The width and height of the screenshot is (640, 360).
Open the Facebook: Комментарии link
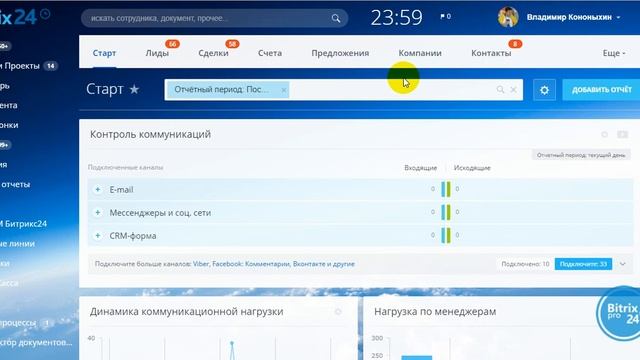pos(251,264)
